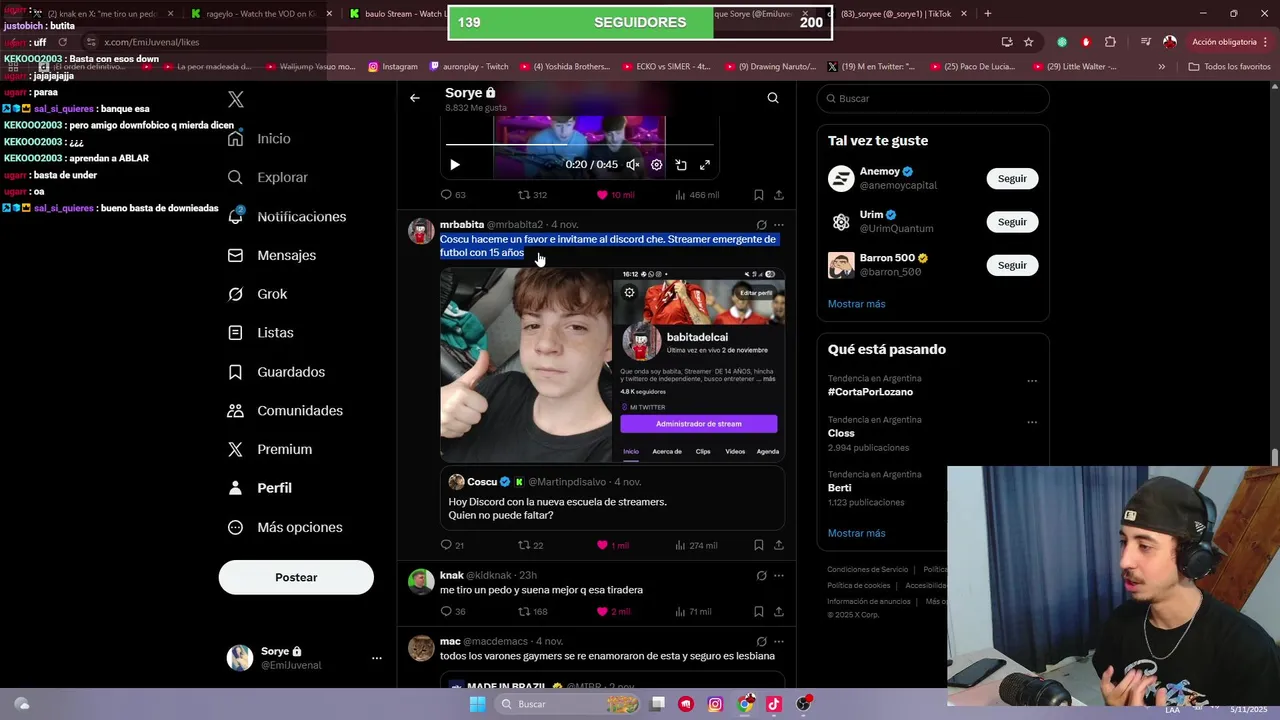This screenshot has height=720, width=1280.
Task: Open Comunidades in sidebar
Action: tap(285, 410)
